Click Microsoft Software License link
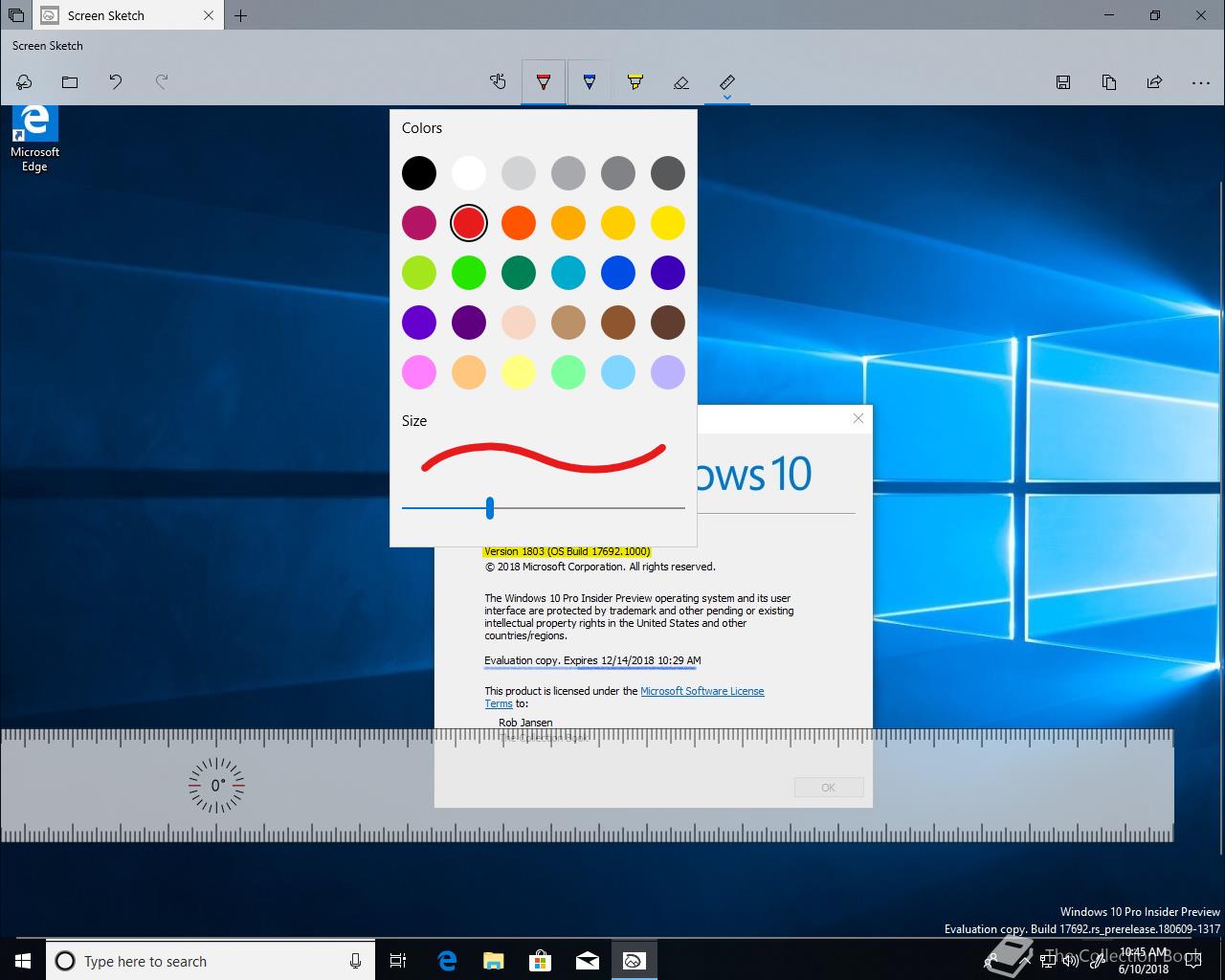 [x=702, y=691]
